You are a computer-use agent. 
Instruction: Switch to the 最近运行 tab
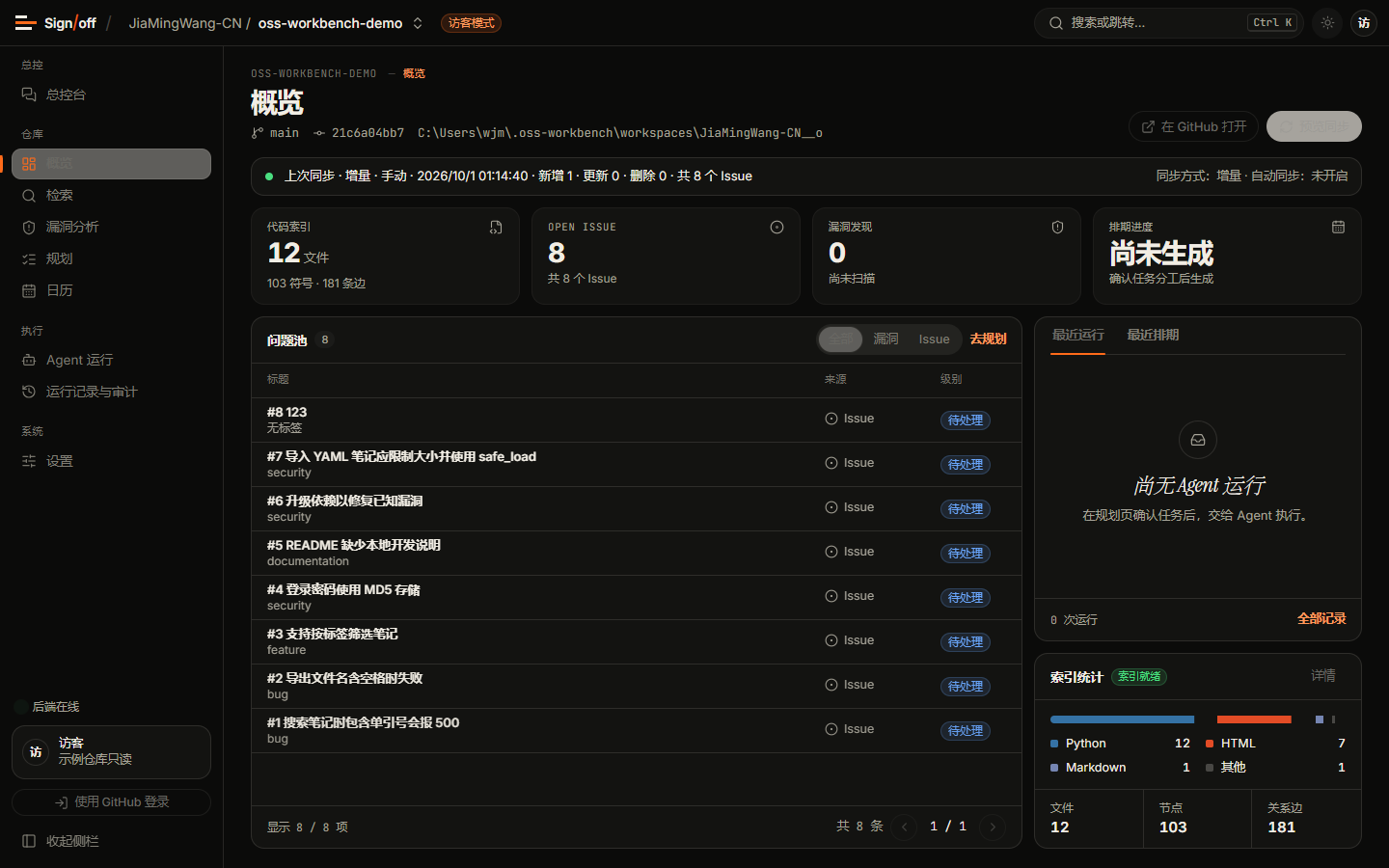pos(1077,336)
